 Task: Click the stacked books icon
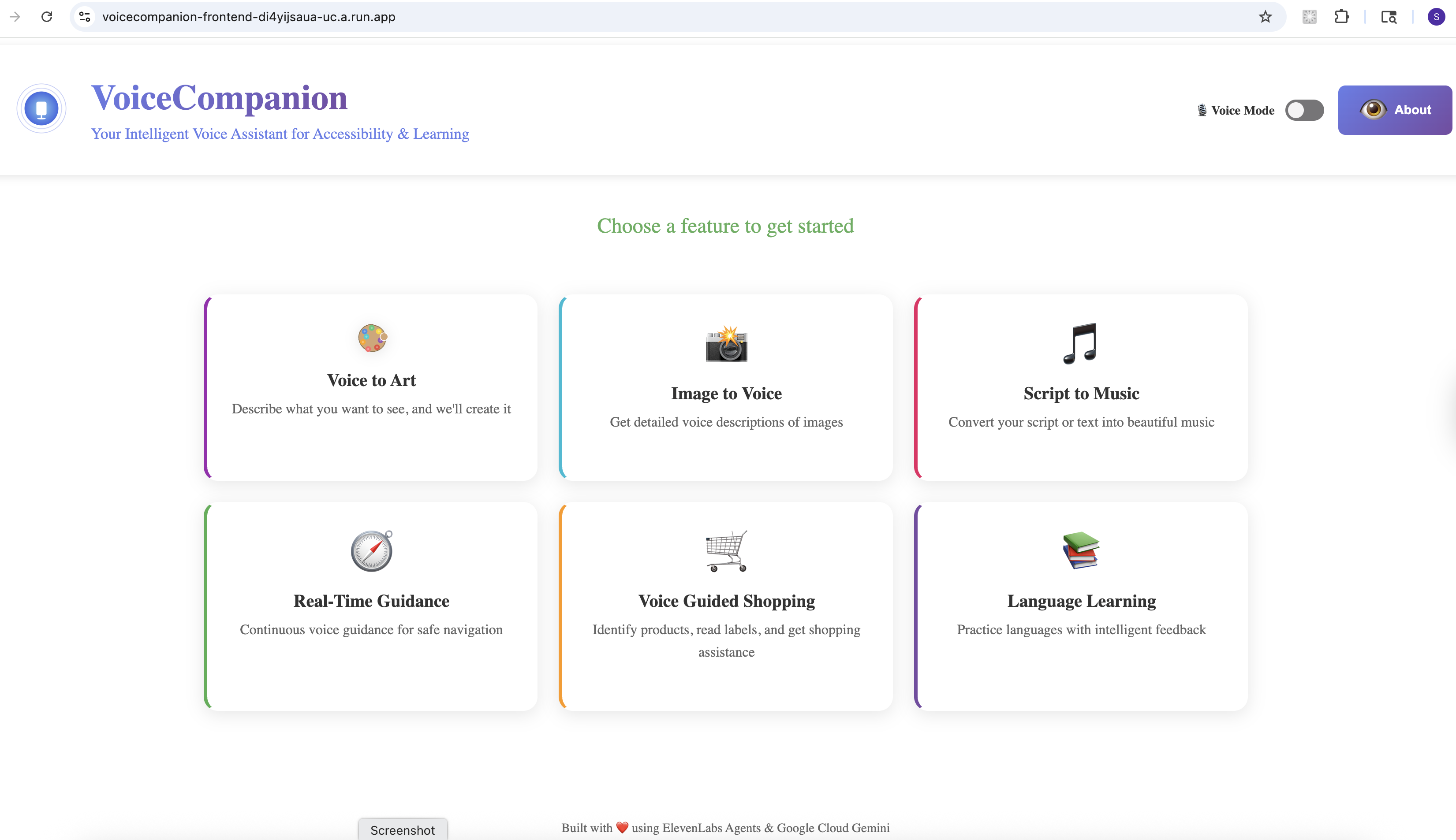coord(1080,550)
